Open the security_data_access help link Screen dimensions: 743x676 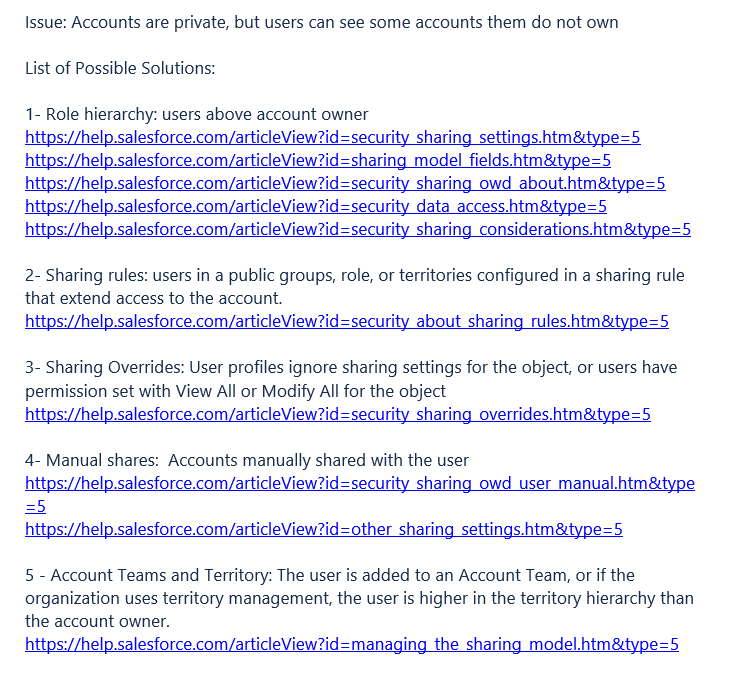point(316,206)
